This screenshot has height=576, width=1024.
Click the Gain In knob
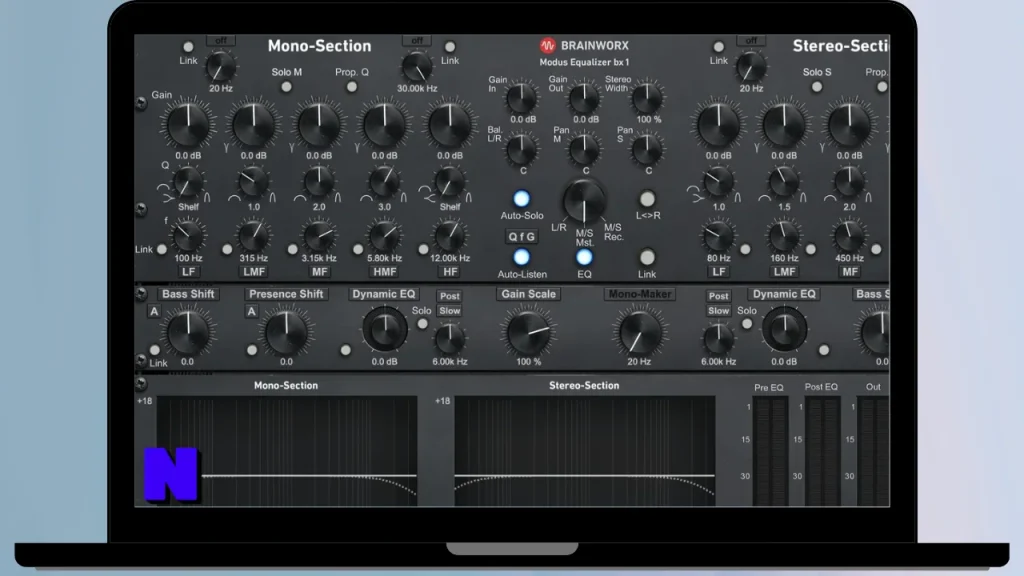522,98
